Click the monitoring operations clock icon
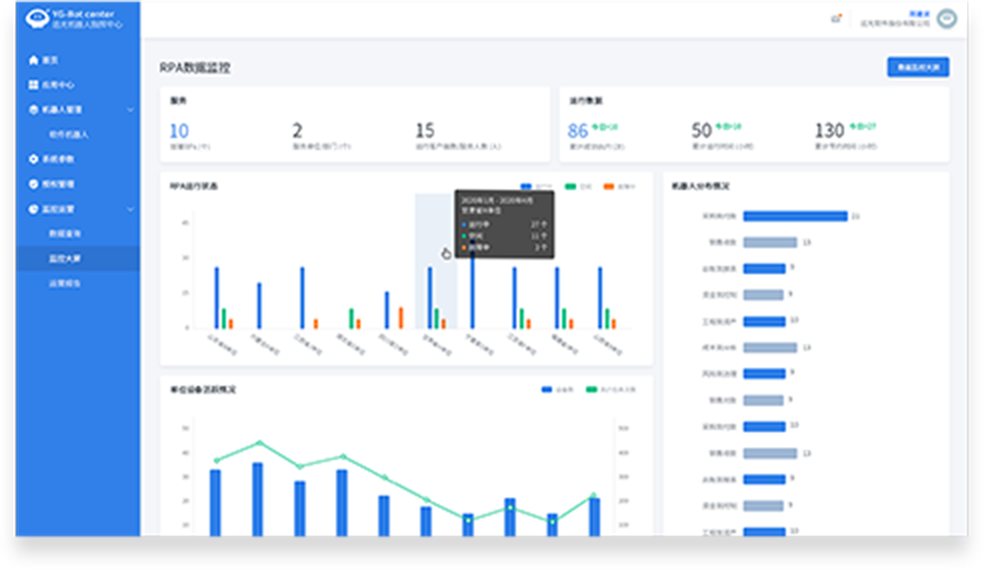The image size is (984, 570). pos(33,209)
